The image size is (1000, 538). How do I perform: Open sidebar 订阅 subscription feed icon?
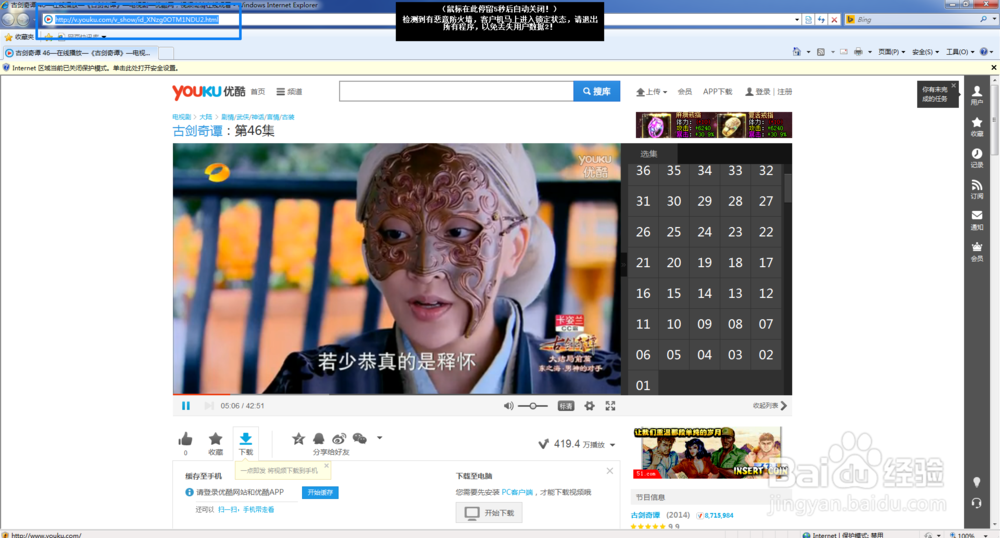976,189
